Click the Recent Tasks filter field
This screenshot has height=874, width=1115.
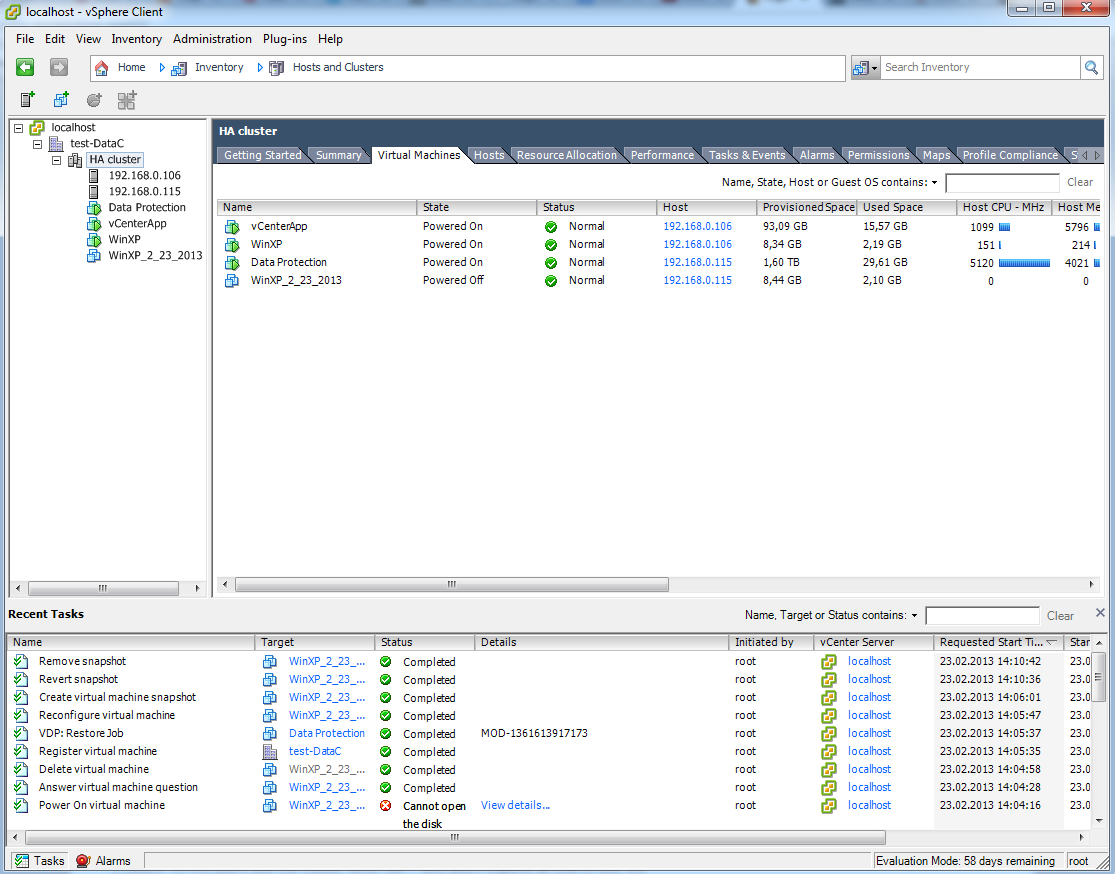coord(982,616)
